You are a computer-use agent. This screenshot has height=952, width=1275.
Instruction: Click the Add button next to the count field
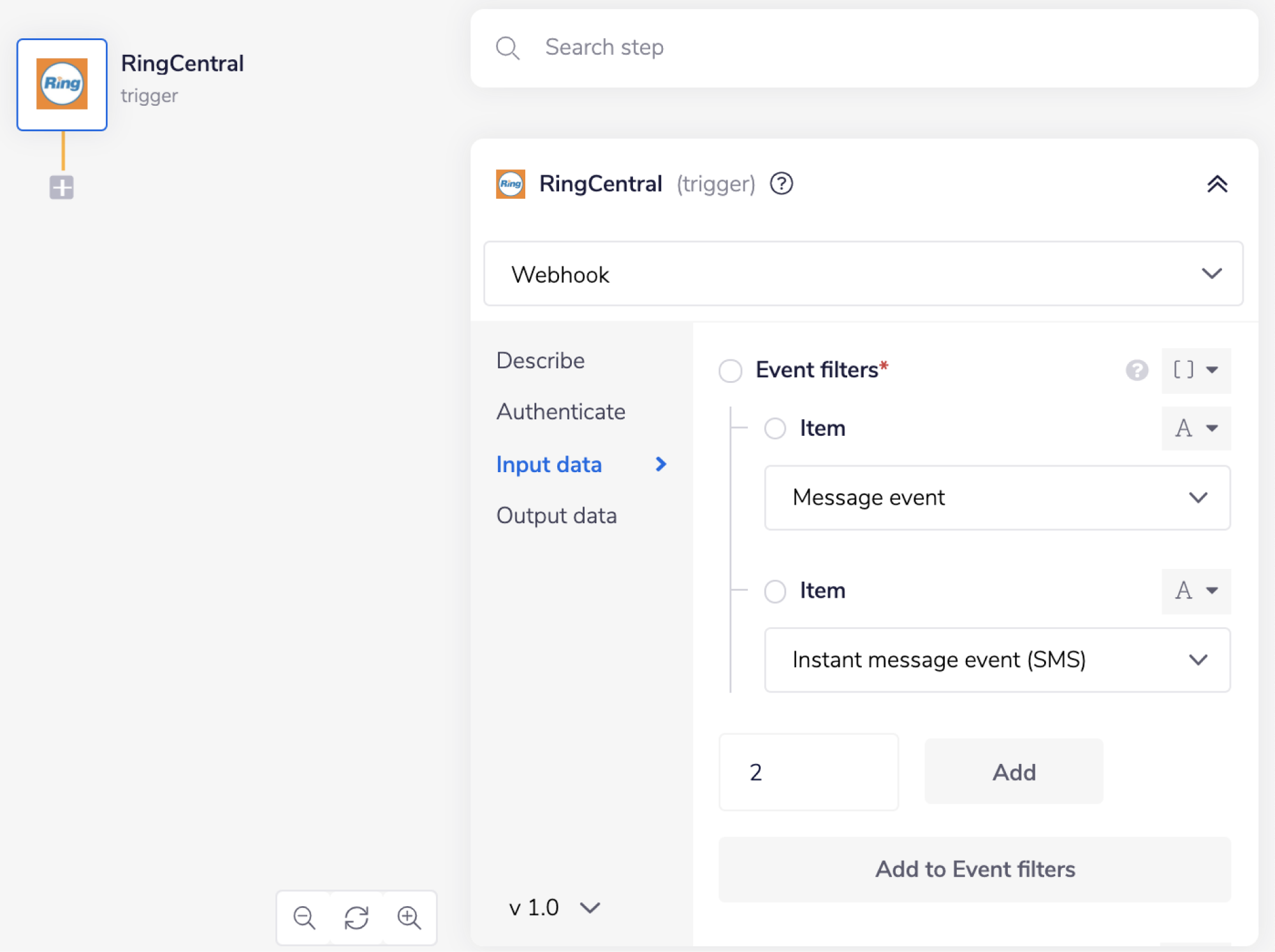click(x=1013, y=772)
